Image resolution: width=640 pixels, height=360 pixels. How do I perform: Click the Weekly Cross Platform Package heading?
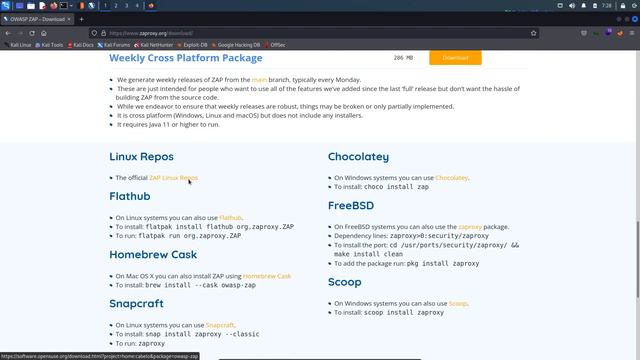[x=186, y=58]
